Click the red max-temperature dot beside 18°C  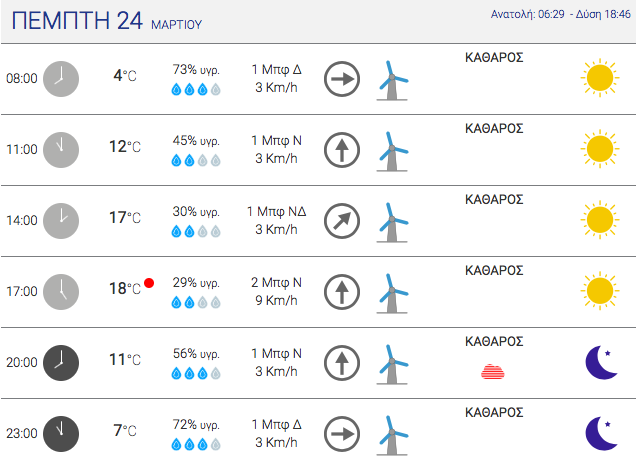149,283
